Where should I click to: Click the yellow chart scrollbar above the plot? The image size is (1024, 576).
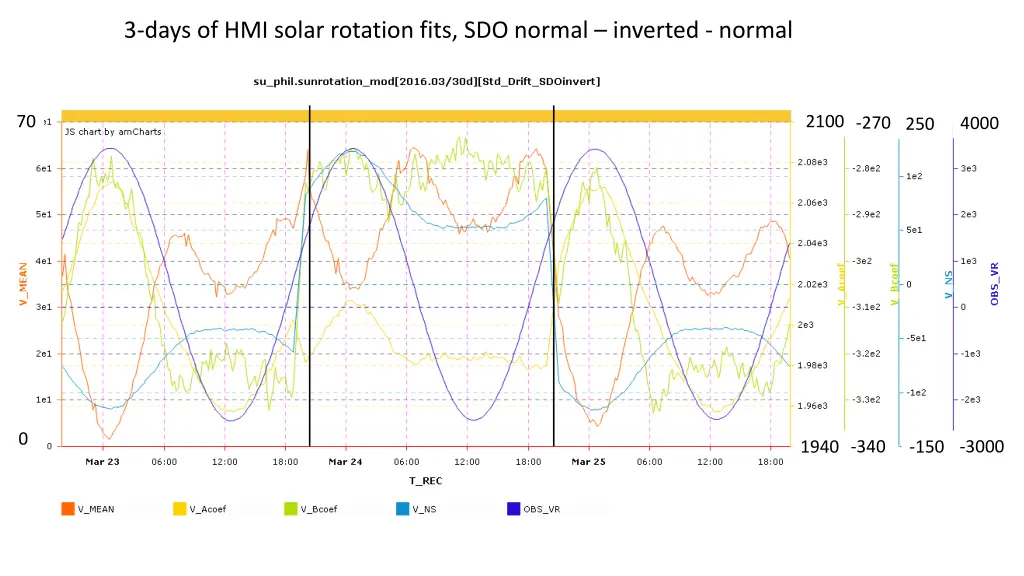coord(426,116)
